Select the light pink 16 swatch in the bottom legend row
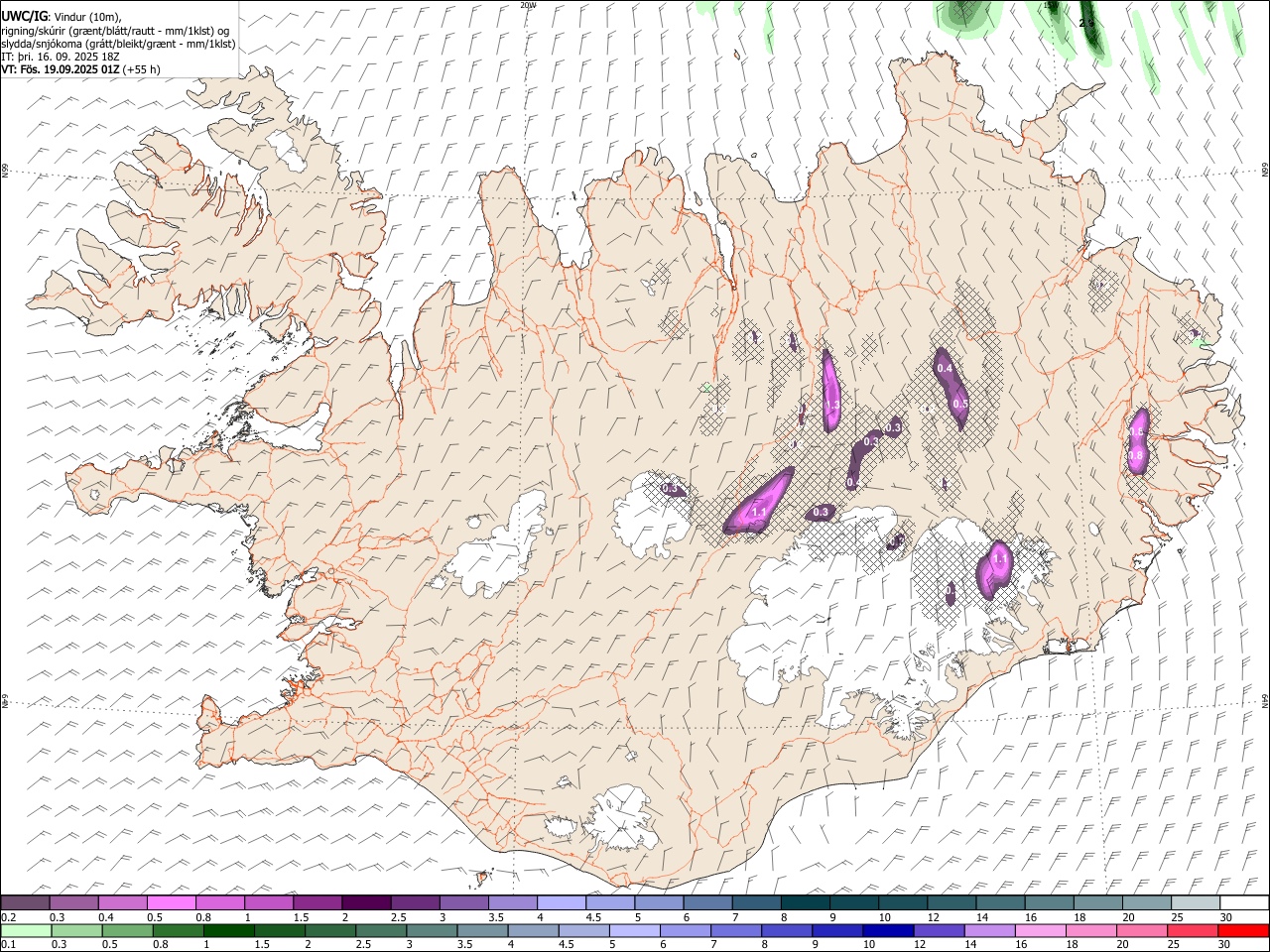This screenshot has height=952, width=1270. (x=1041, y=931)
